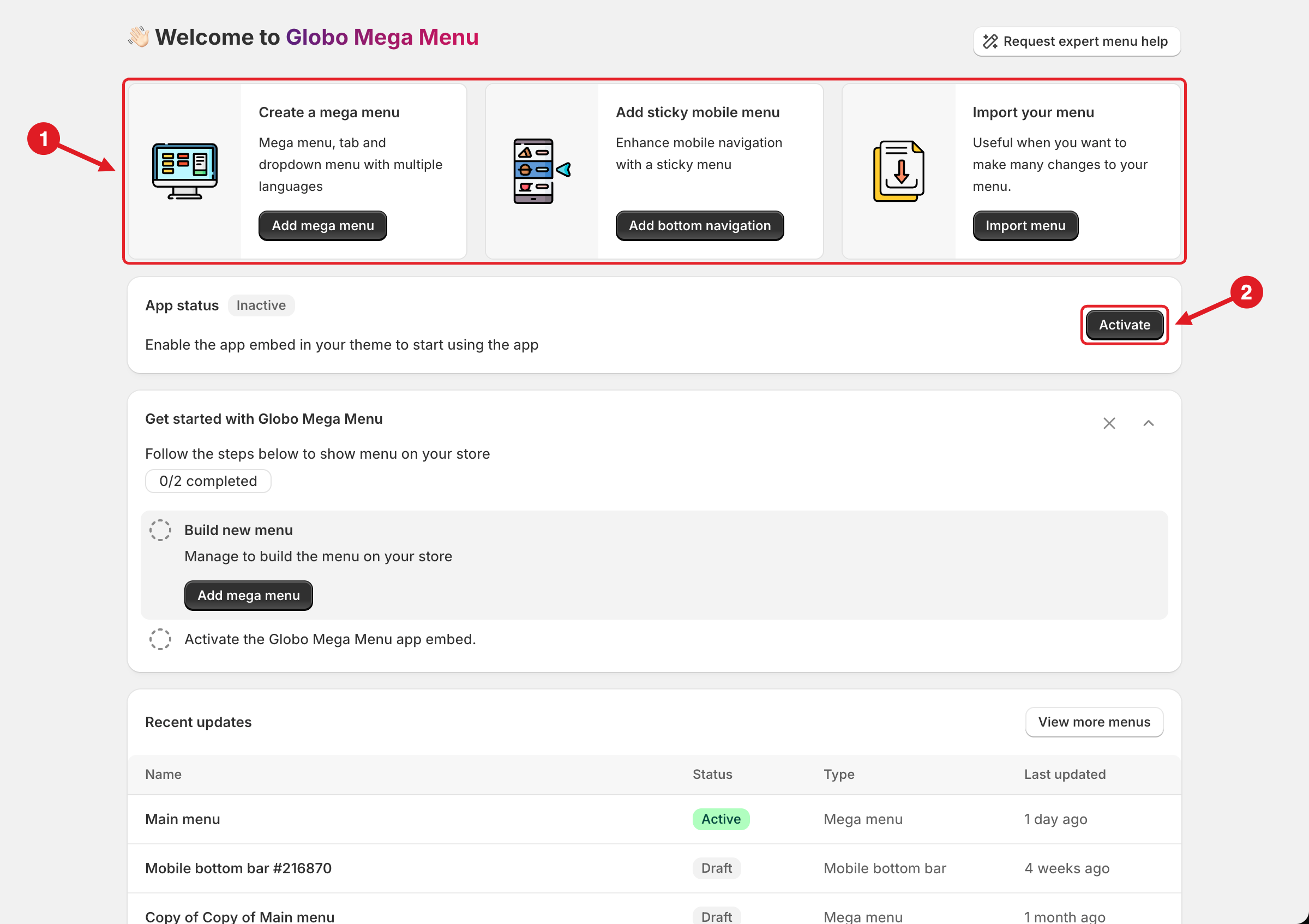This screenshot has width=1309, height=924.
Task: Activate the app embed
Action: click(x=1124, y=325)
